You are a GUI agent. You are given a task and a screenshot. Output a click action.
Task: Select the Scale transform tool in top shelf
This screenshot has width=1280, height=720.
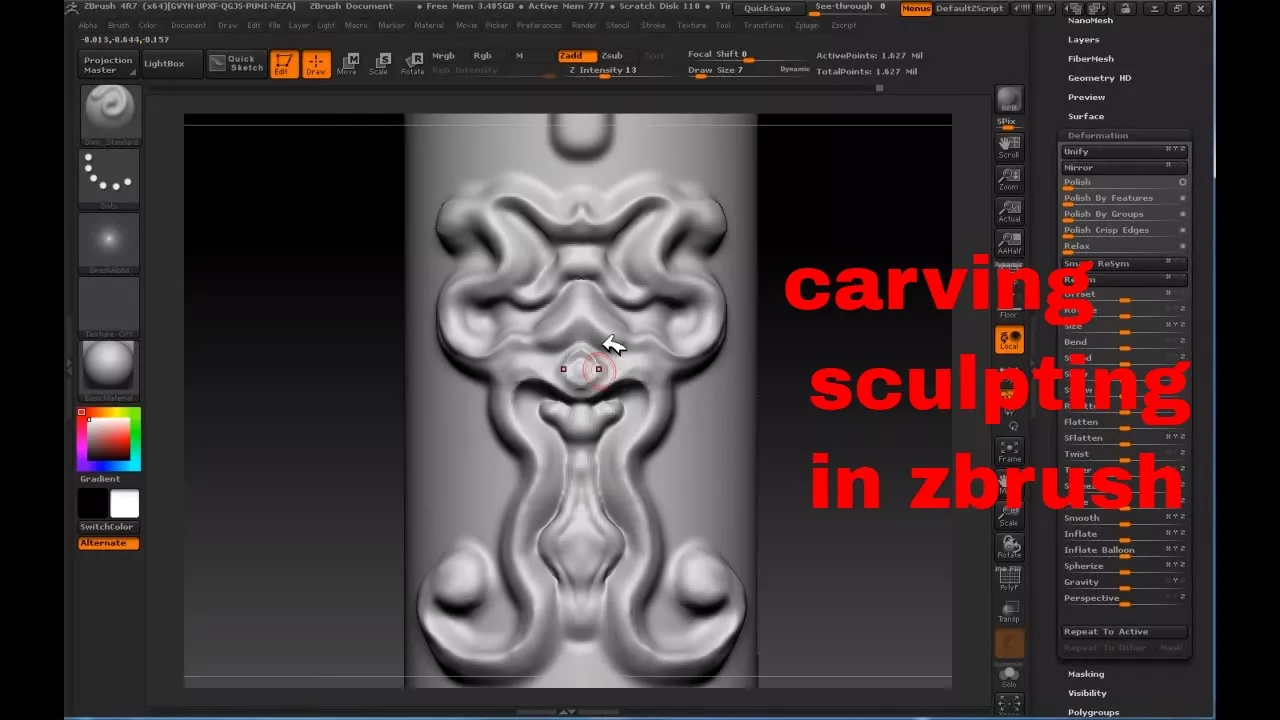pos(379,64)
